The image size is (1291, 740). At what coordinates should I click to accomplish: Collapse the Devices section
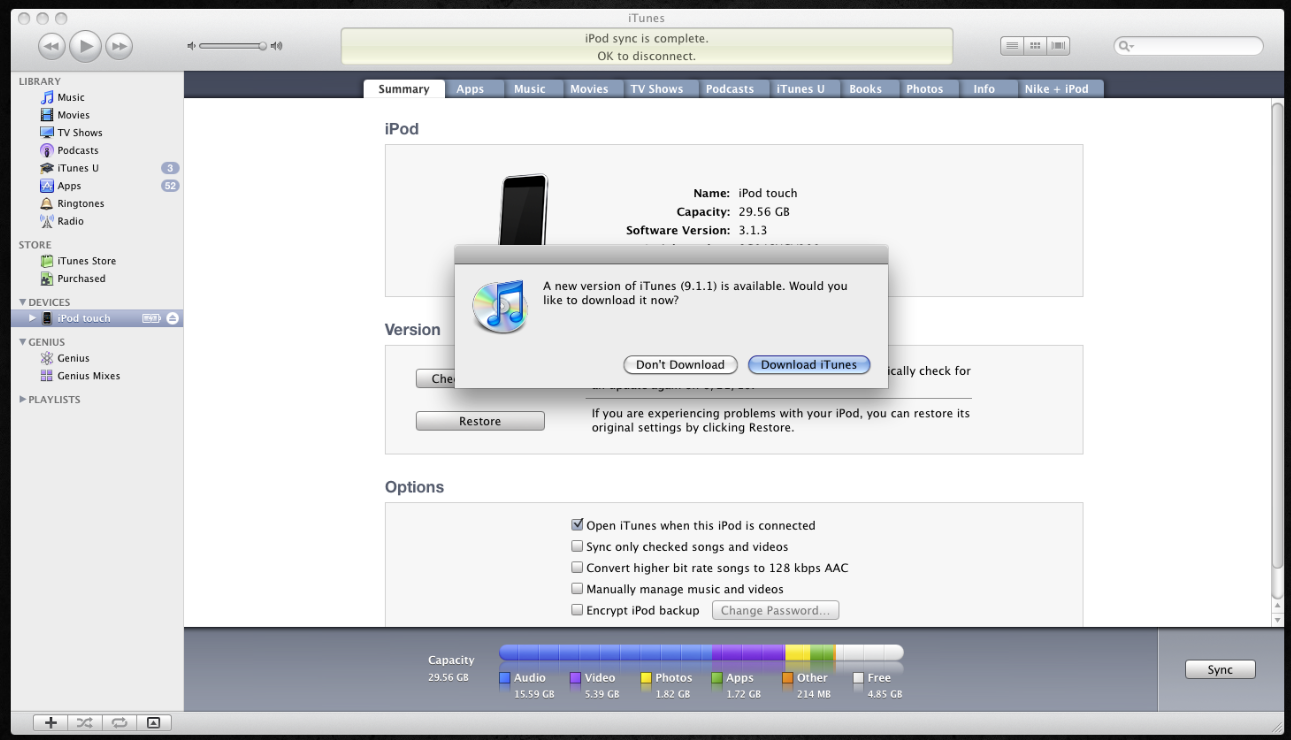click(x=23, y=302)
